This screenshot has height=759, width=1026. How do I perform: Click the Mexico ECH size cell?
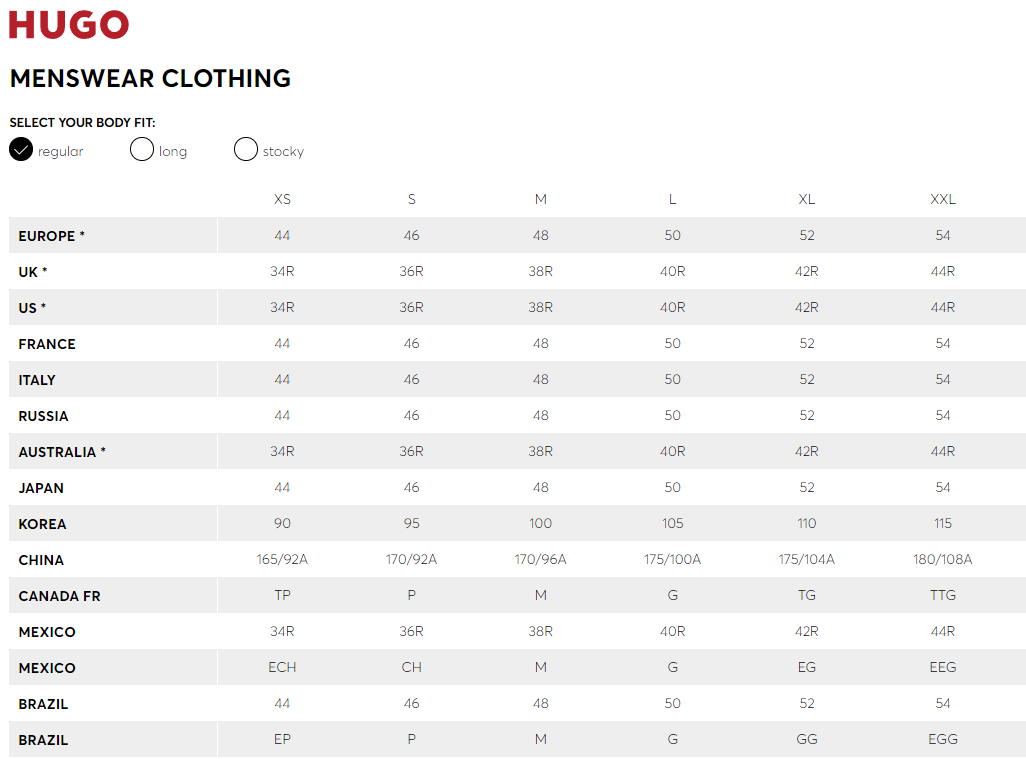(x=282, y=667)
